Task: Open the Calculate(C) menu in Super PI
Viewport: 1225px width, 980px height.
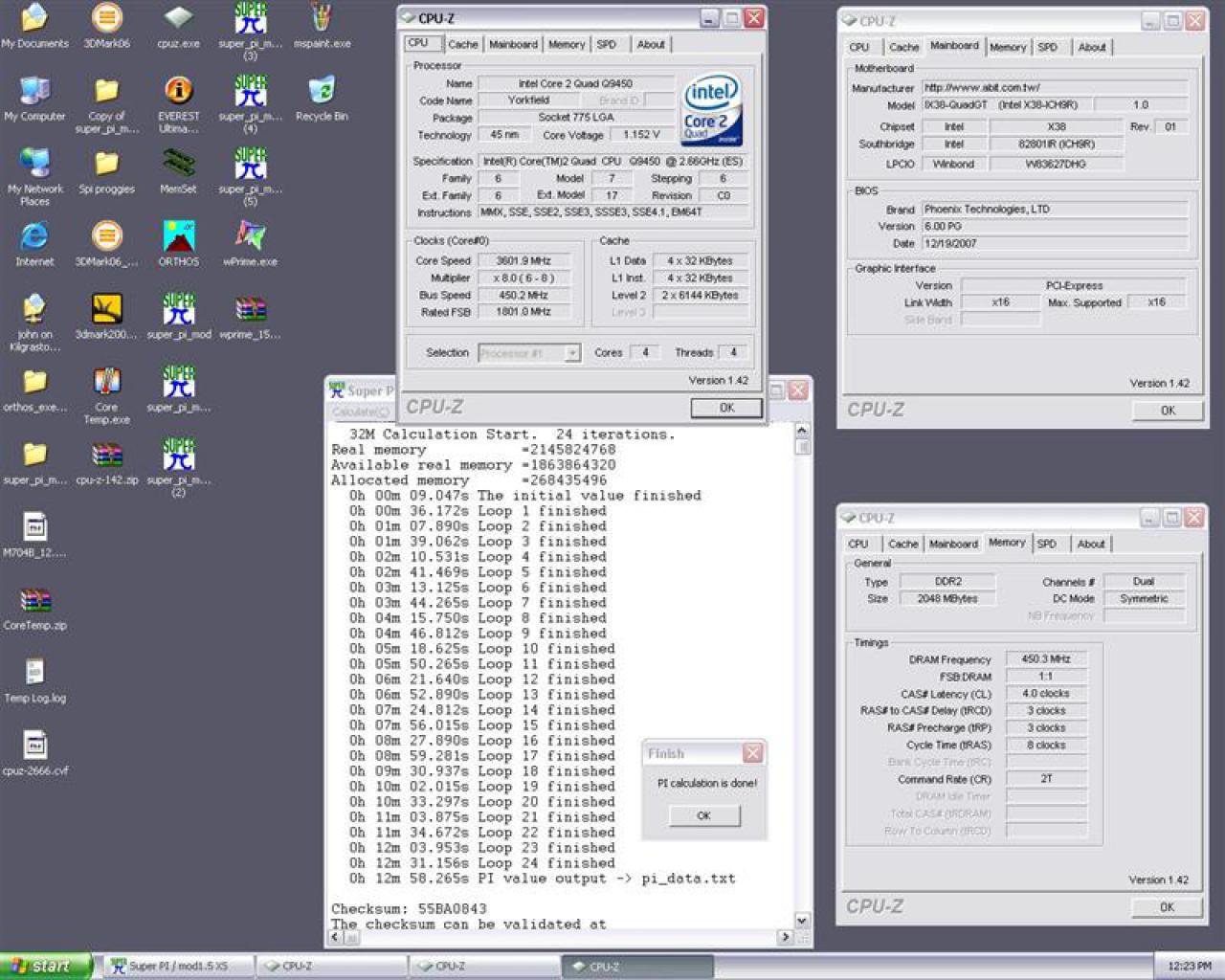Action: (x=360, y=412)
